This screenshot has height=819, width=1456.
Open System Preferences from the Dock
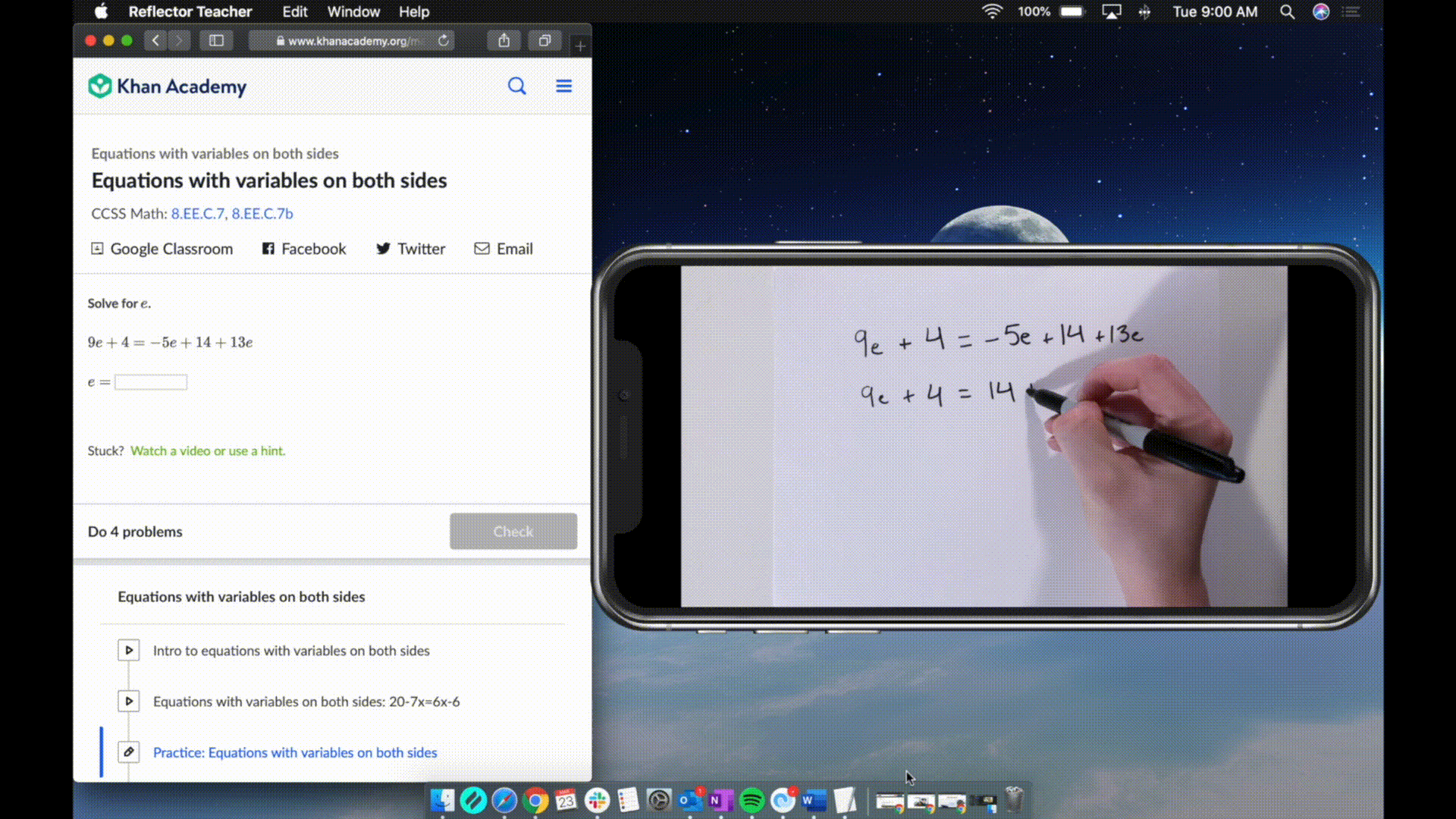click(x=659, y=800)
